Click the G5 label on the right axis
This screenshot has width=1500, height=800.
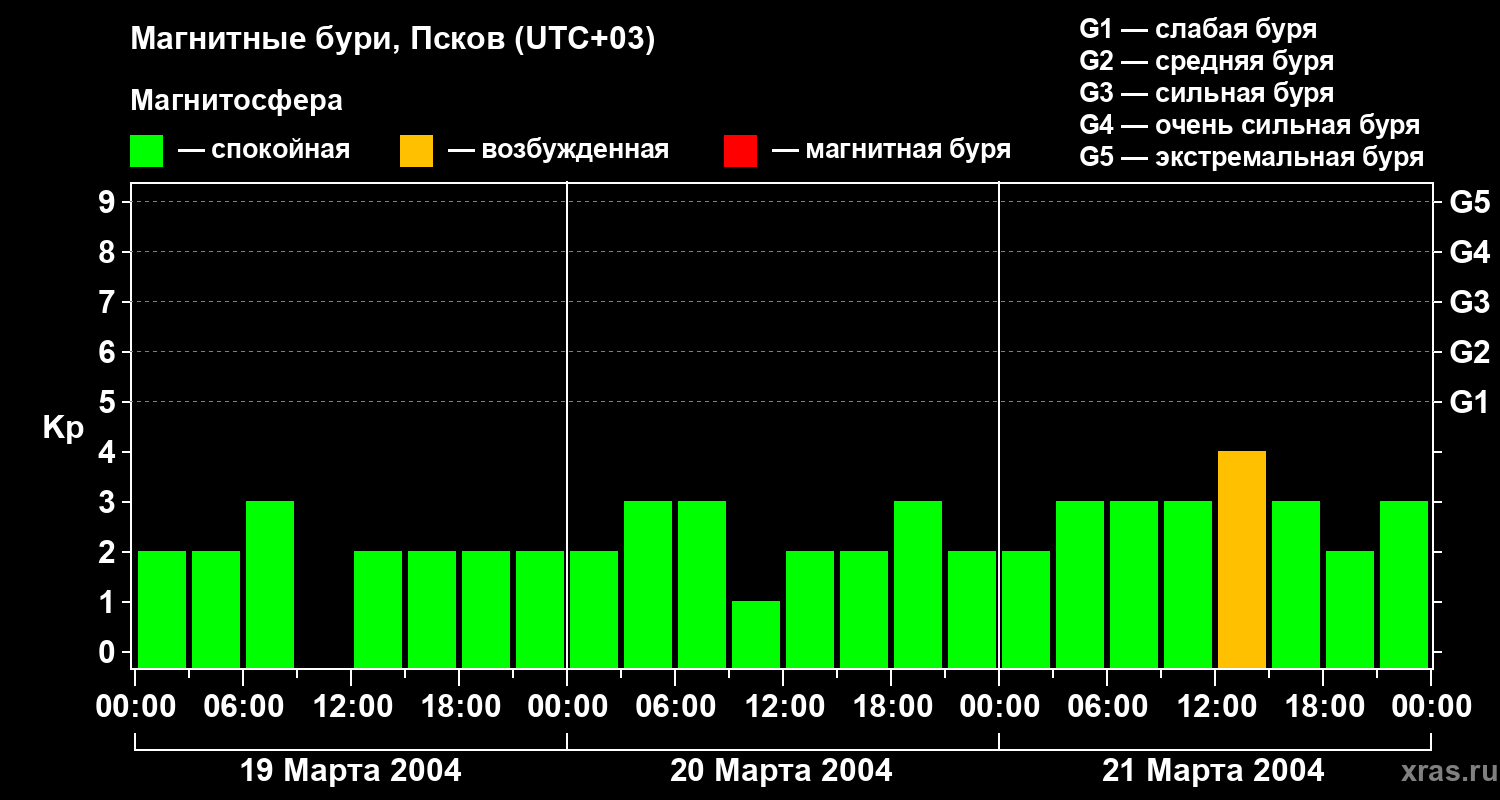(1468, 203)
